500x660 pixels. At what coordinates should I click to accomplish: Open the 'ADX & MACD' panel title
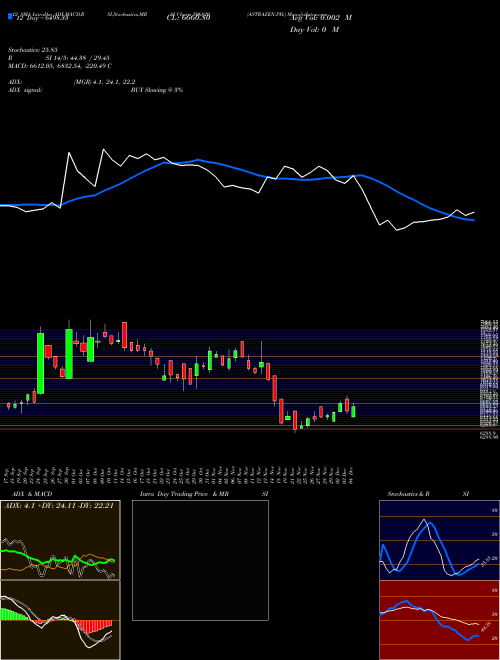32,494
